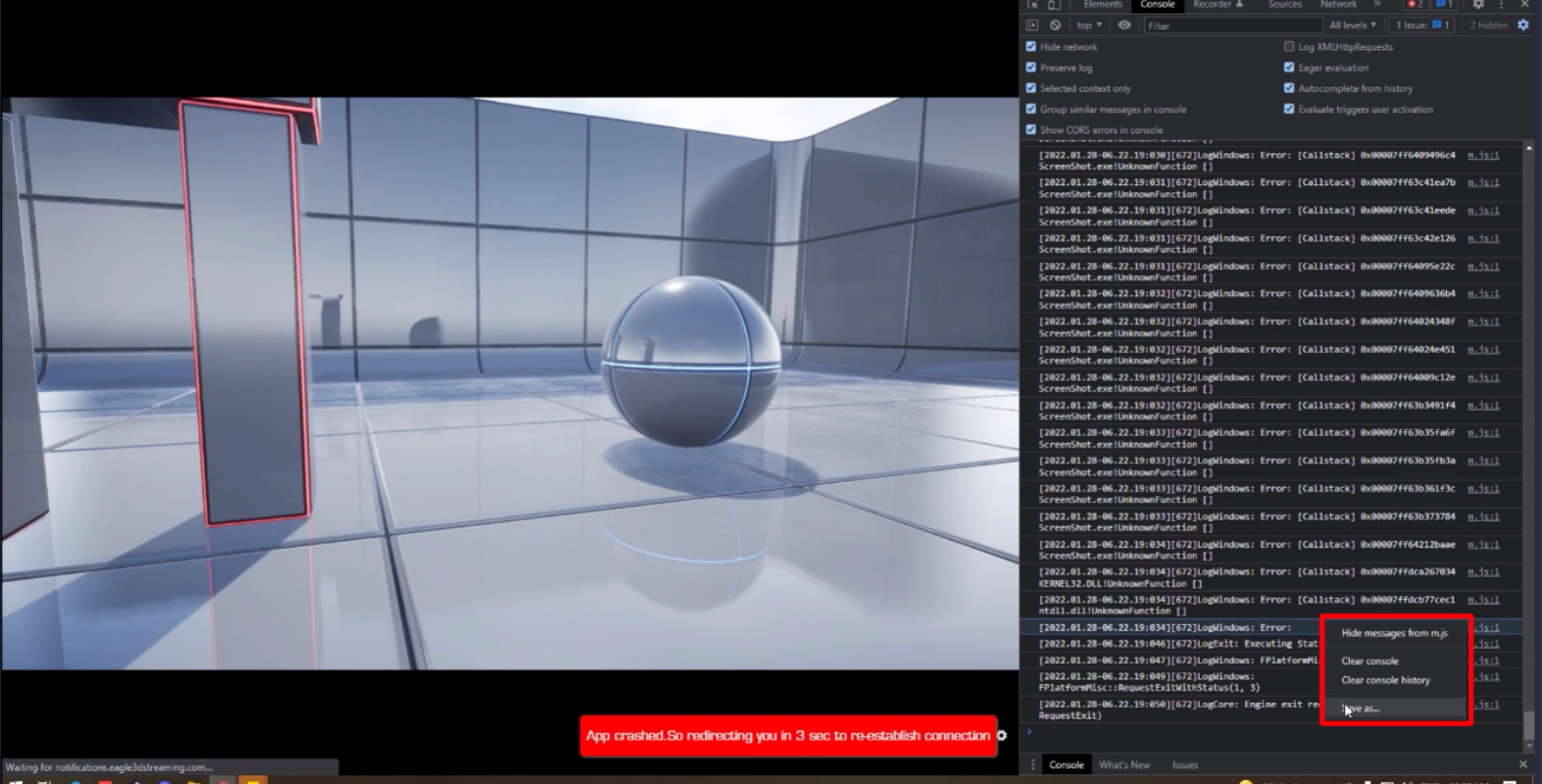This screenshot has width=1542, height=784.
Task: Uncheck the Preserve log checkbox
Action: coord(1031,68)
